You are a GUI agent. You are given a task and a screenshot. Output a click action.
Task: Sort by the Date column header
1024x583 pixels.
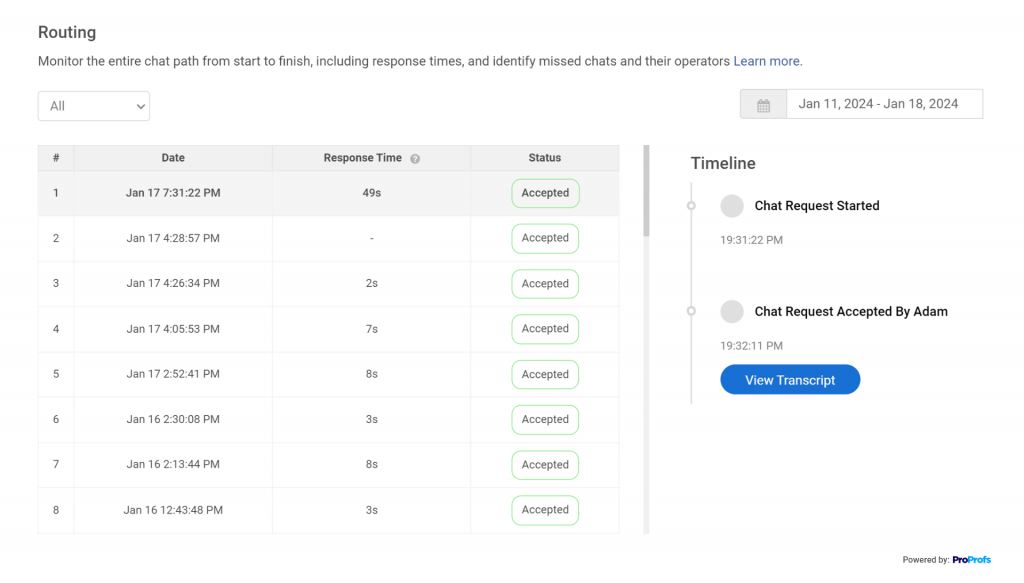coord(173,158)
